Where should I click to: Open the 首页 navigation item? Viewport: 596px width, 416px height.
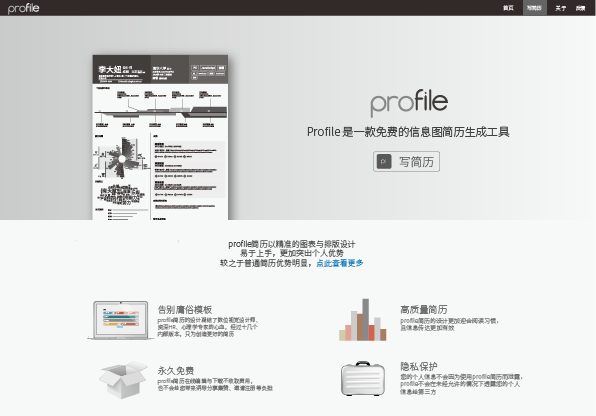point(508,8)
